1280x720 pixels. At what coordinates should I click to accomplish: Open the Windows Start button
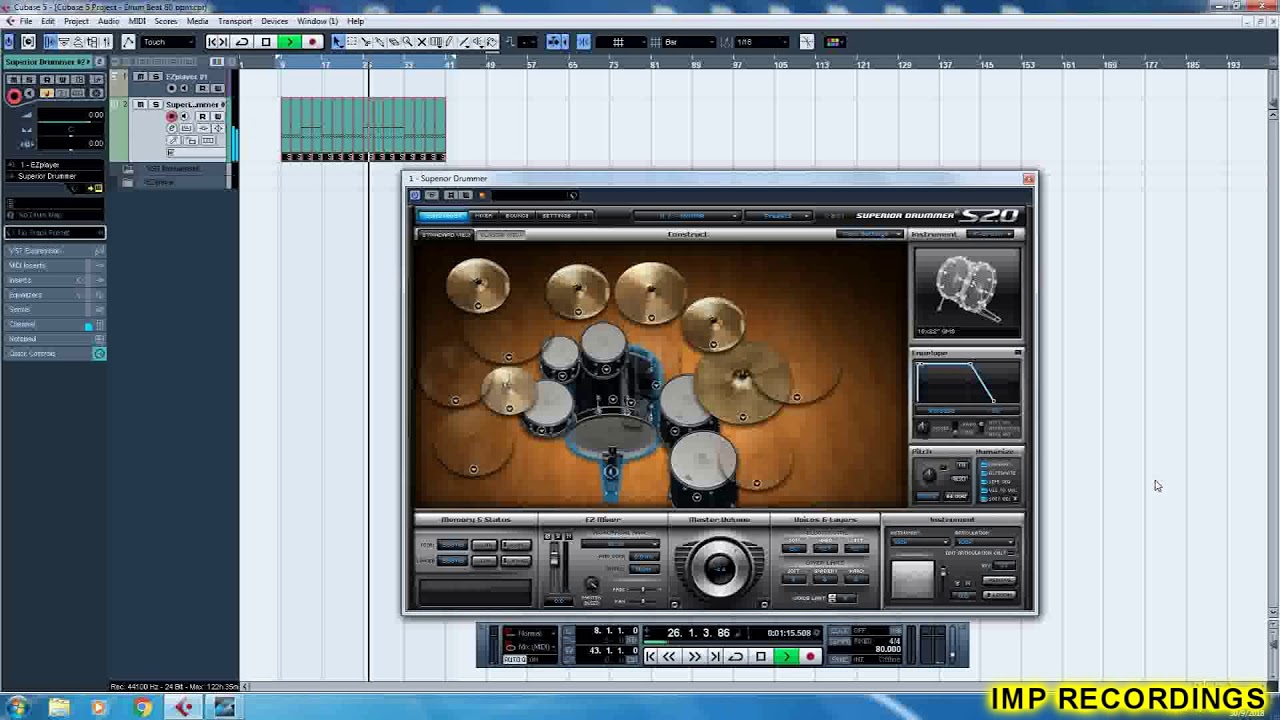tap(18, 708)
